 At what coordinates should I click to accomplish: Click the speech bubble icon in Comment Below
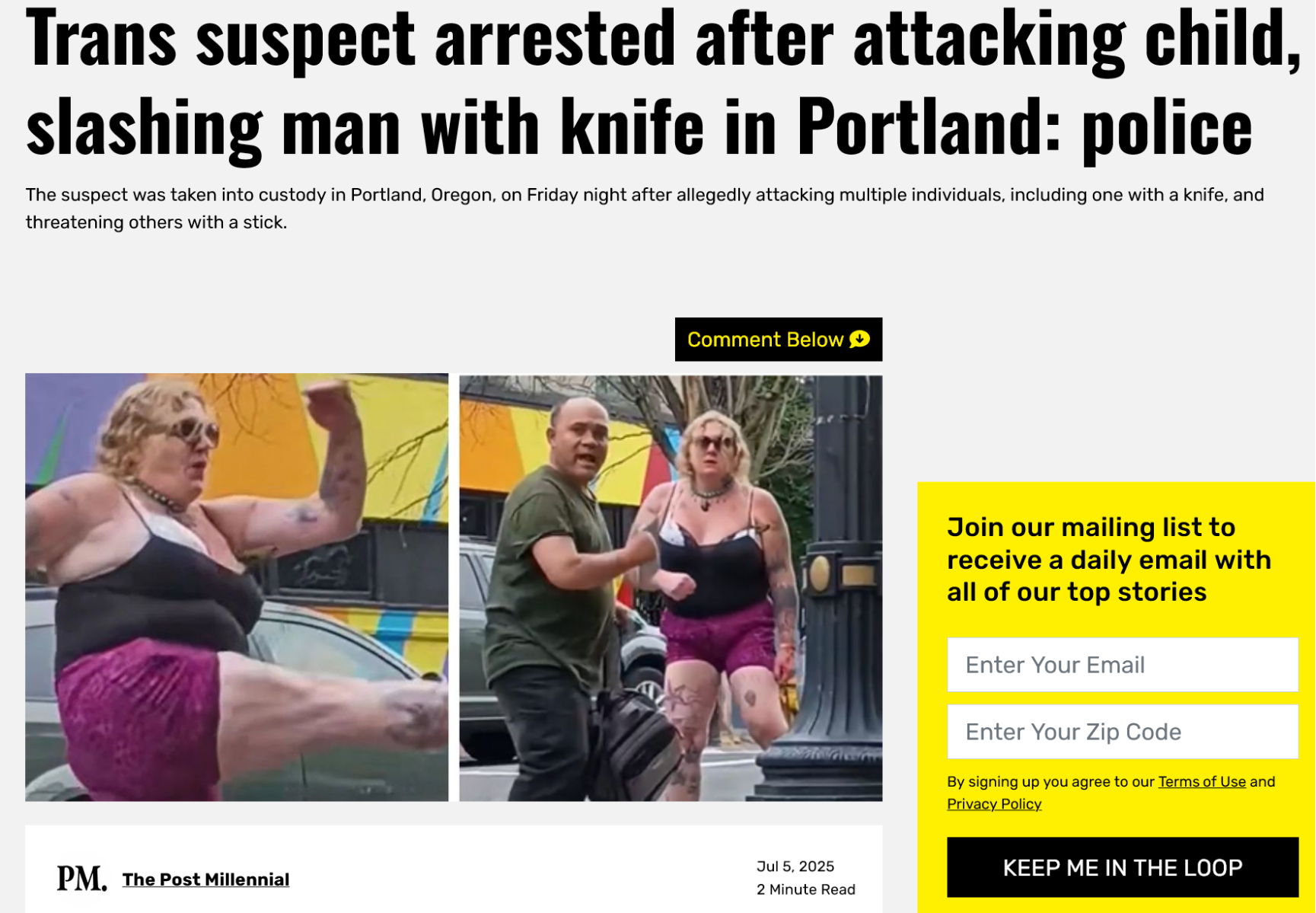tap(859, 340)
